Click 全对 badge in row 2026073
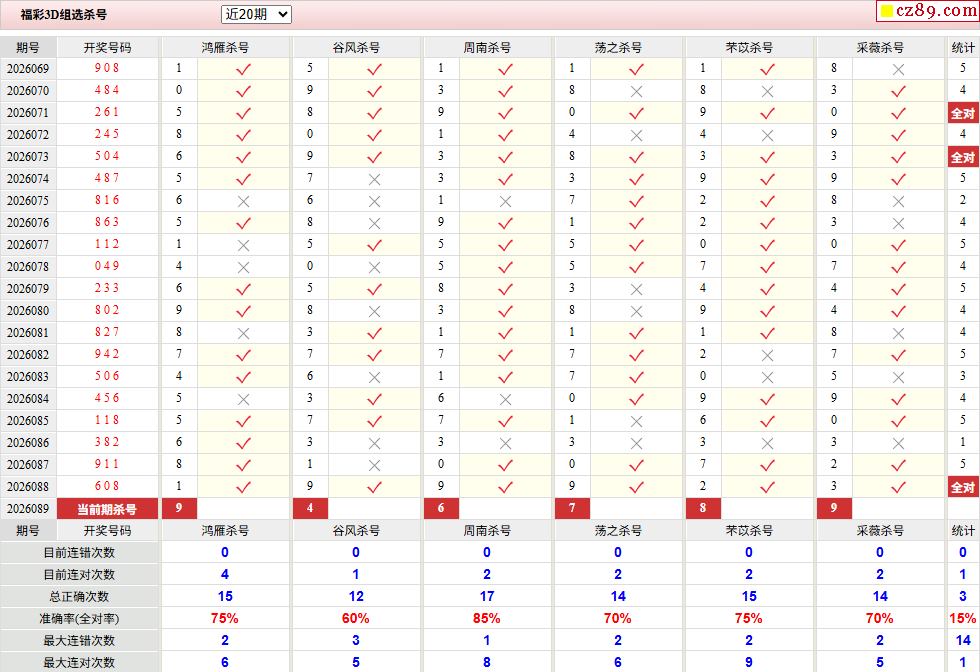The height and width of the screenshot is (672, 980). [962, 157]
